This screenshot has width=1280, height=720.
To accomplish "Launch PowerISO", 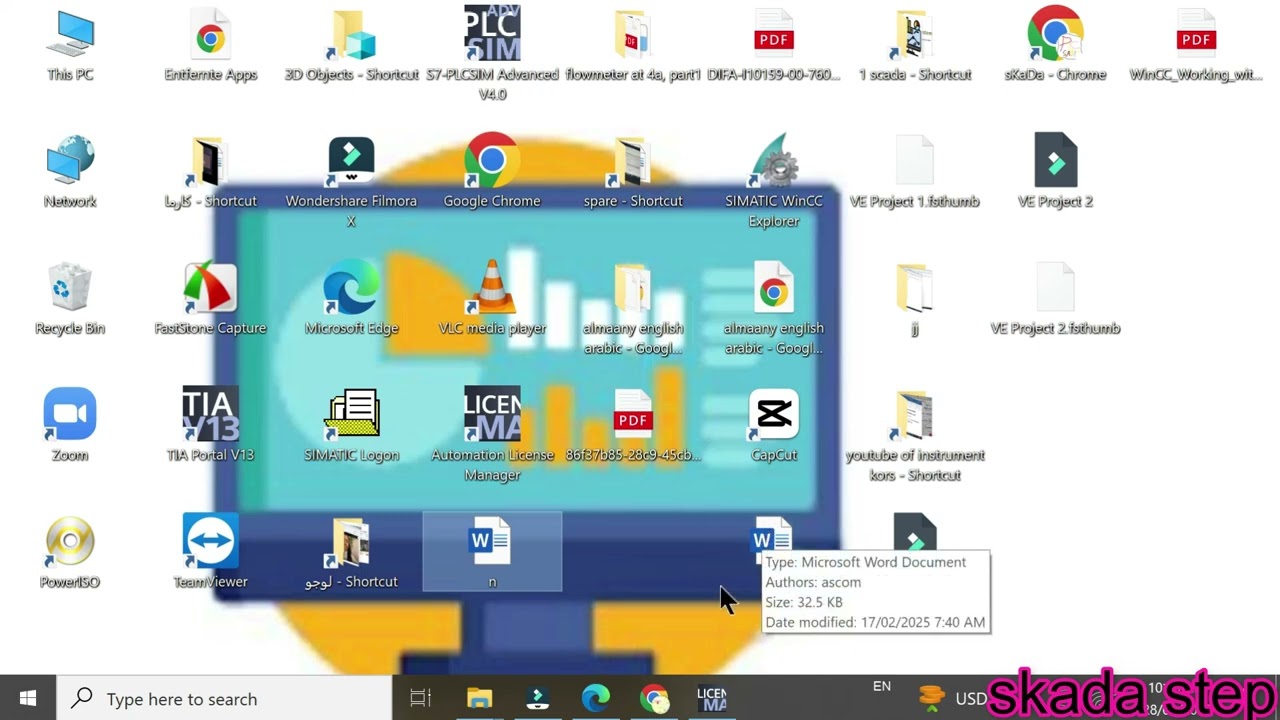I will tap(70, 553).
